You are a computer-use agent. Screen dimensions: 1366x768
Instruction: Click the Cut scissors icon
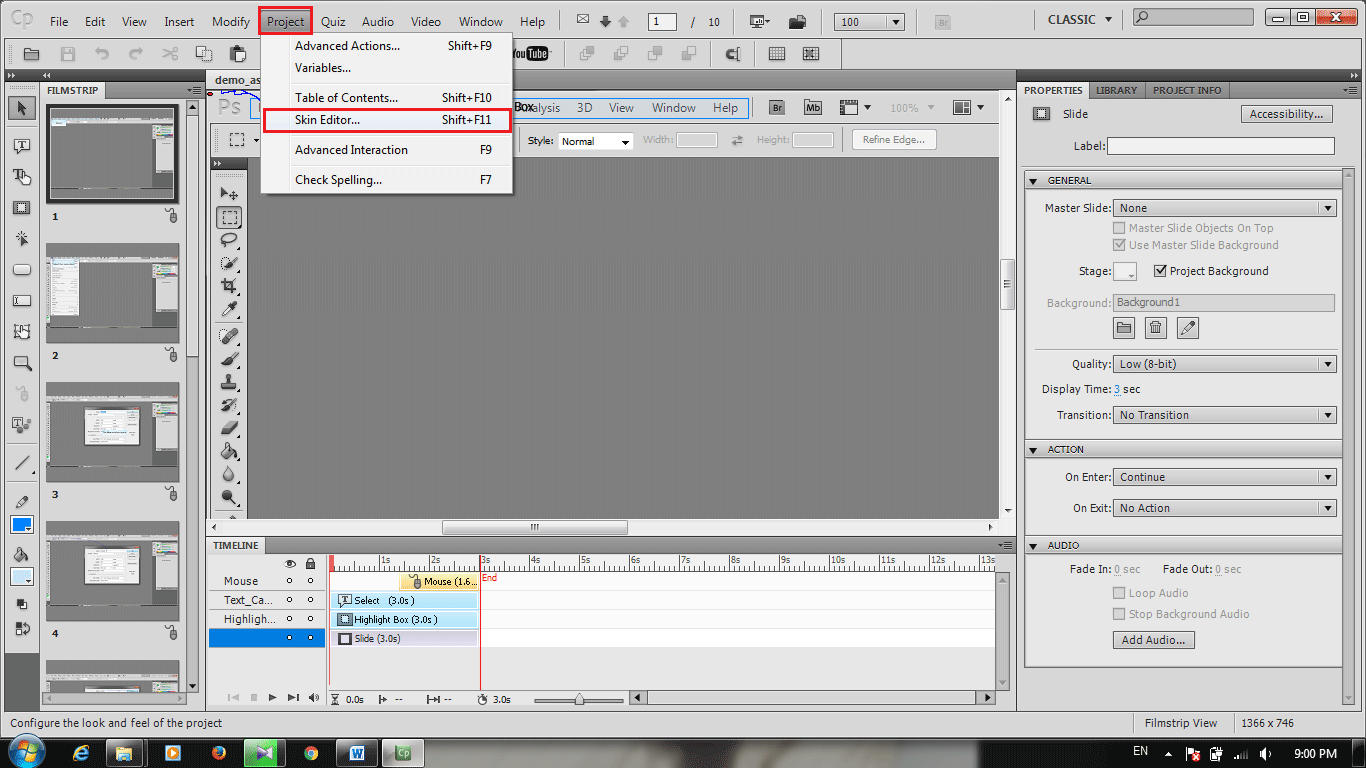(170, 54)
